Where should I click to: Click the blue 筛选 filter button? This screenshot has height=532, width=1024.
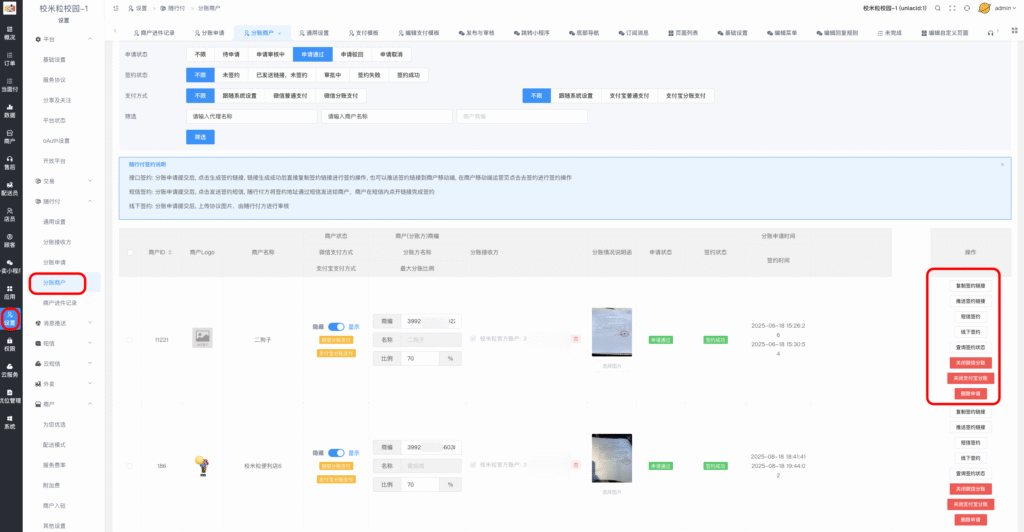click(x=200, y=137)
